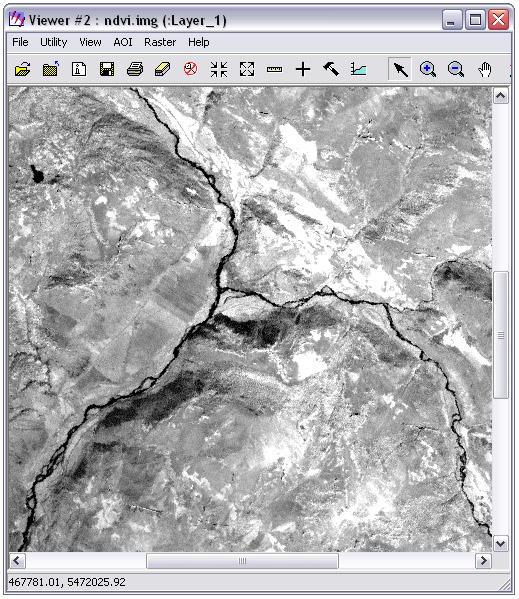Activate the inquire cursor crosshair icon
The height and width of the screenshot is (599, 519).
coord(303,70)
